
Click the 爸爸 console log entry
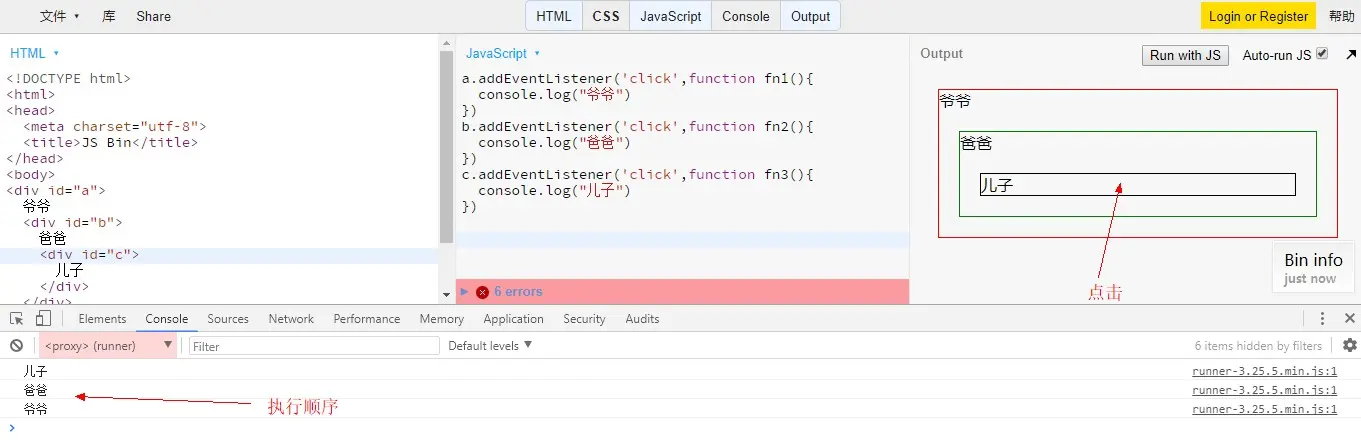click(36, 390)
